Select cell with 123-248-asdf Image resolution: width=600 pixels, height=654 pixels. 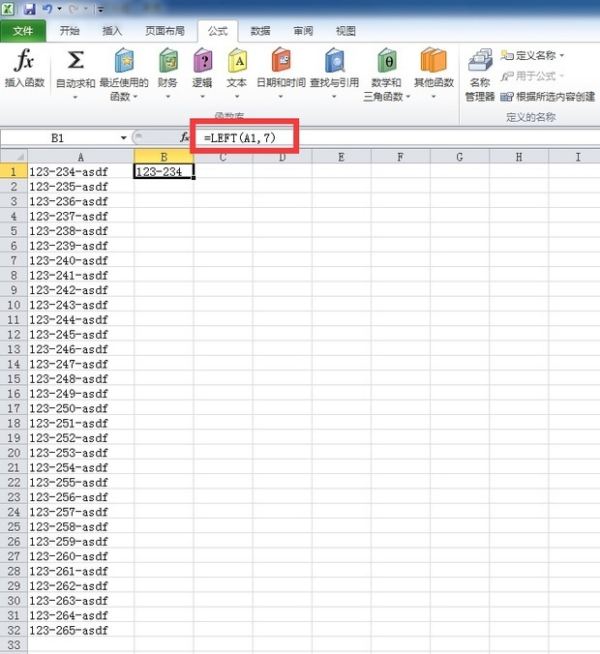(x=81, y=379)
